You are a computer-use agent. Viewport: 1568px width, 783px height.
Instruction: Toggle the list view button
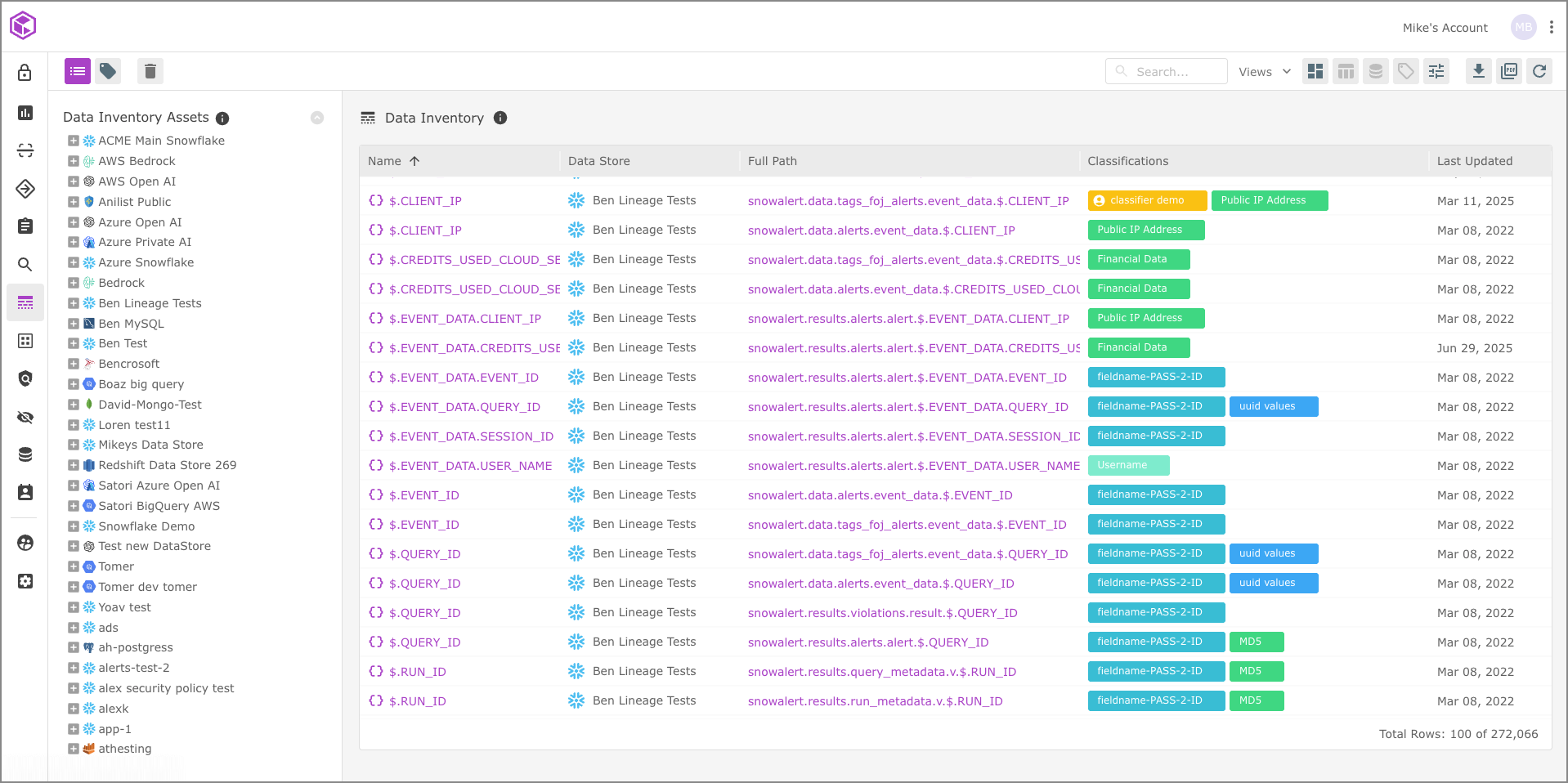[x=78, y=72]
